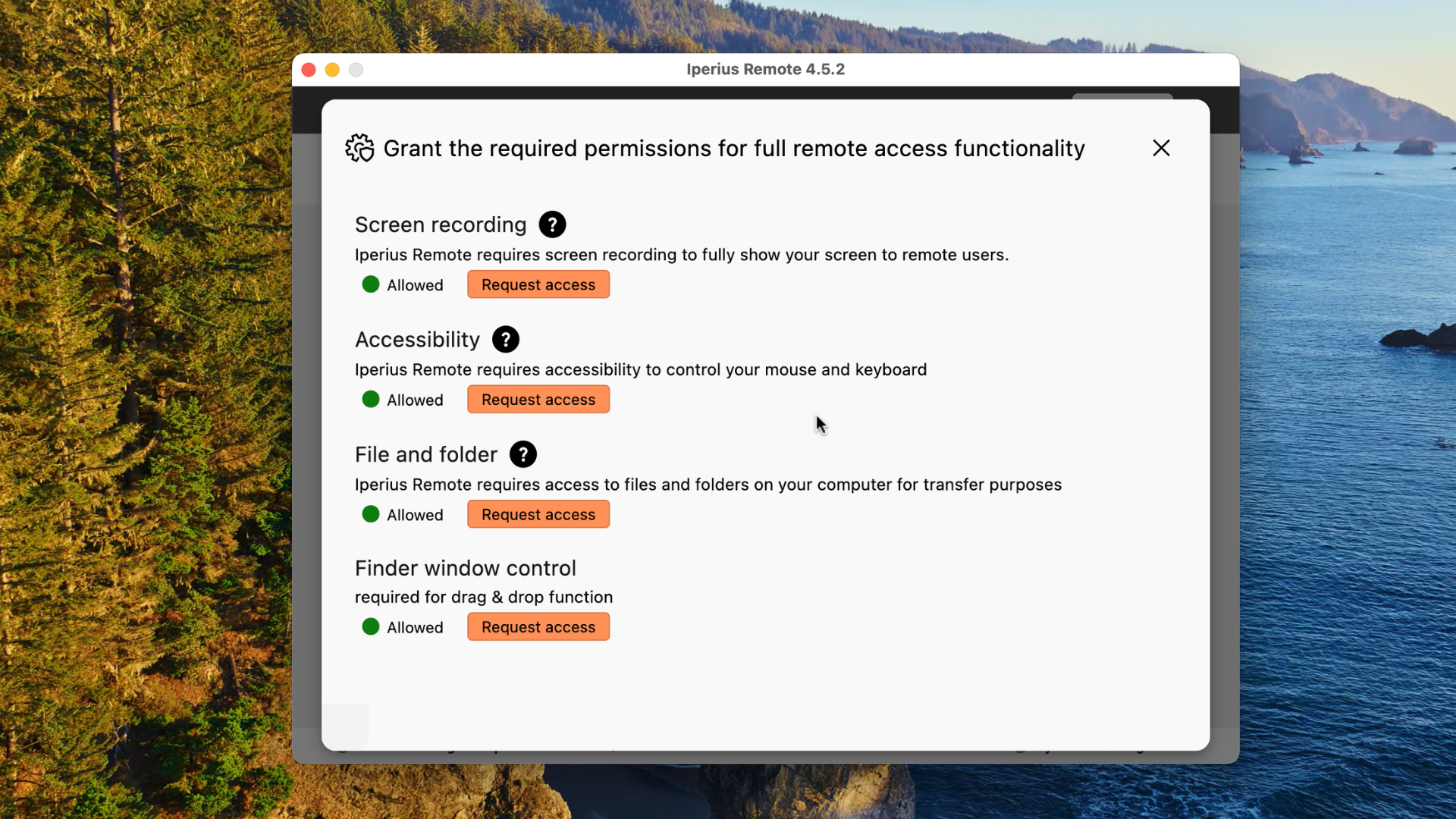Click the Allowed label under Screen recording

tap(415, 285)
